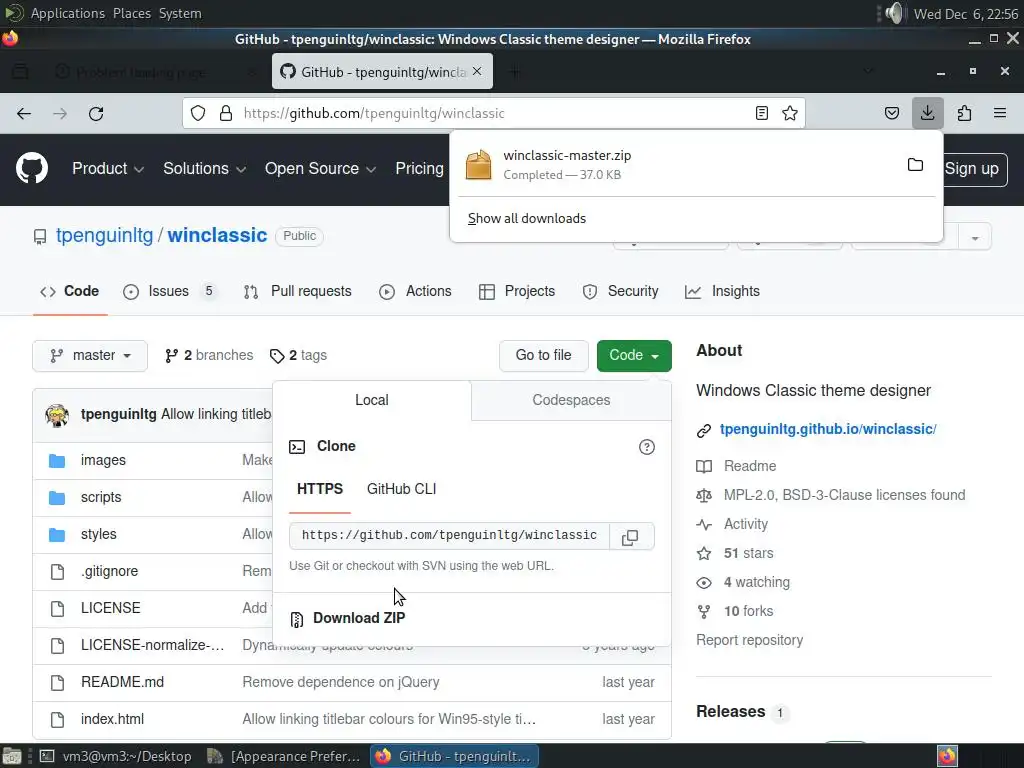
Task: Go back with the browser back arrow
Action: click(x=24, y=114)
